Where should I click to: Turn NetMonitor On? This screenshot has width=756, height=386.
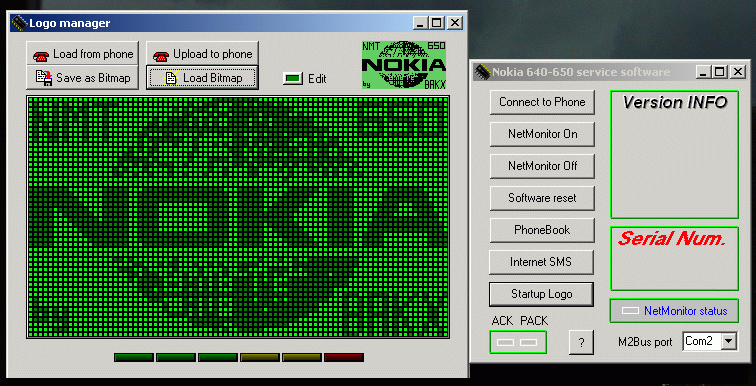(542, 134)
